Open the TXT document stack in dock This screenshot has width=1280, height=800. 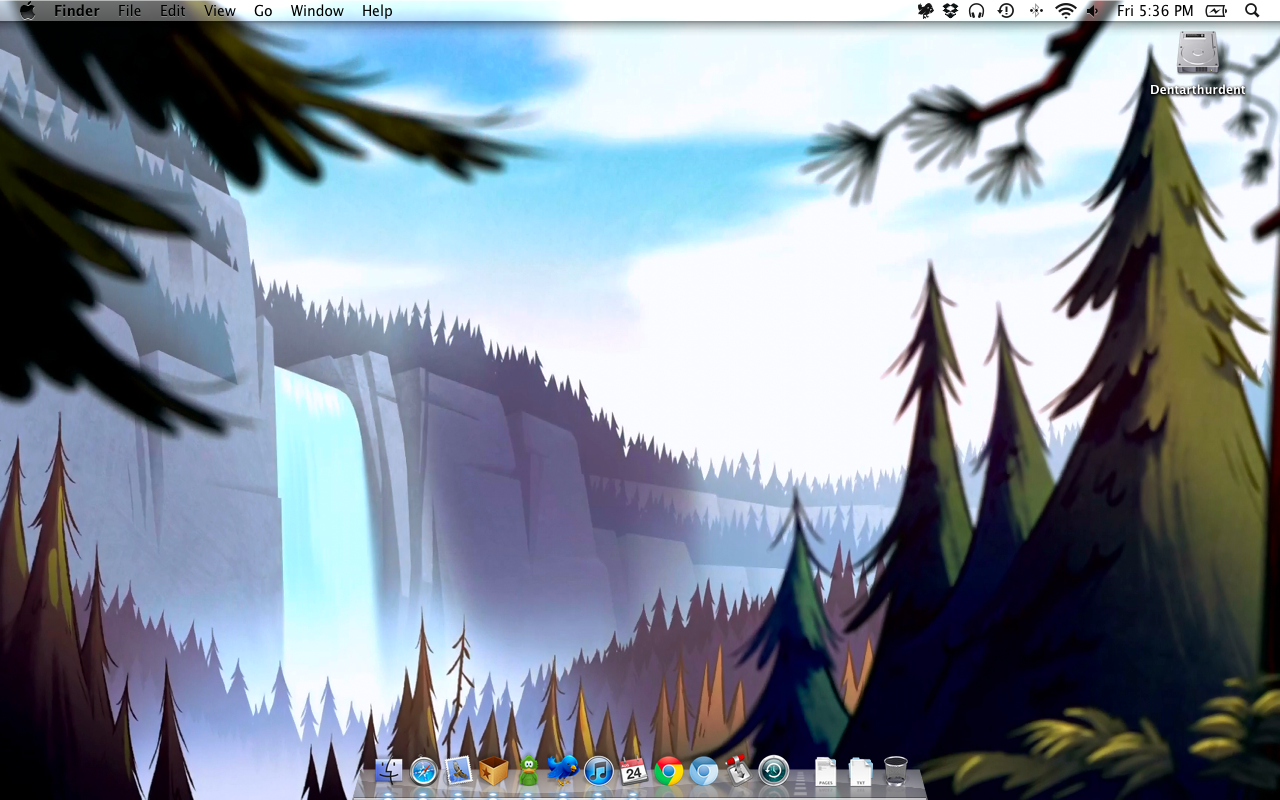coord(860,771)
